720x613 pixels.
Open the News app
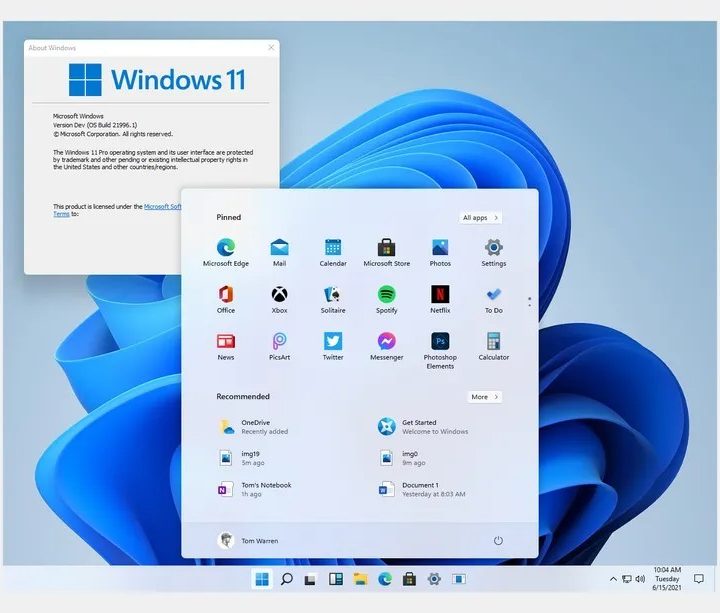225,346
